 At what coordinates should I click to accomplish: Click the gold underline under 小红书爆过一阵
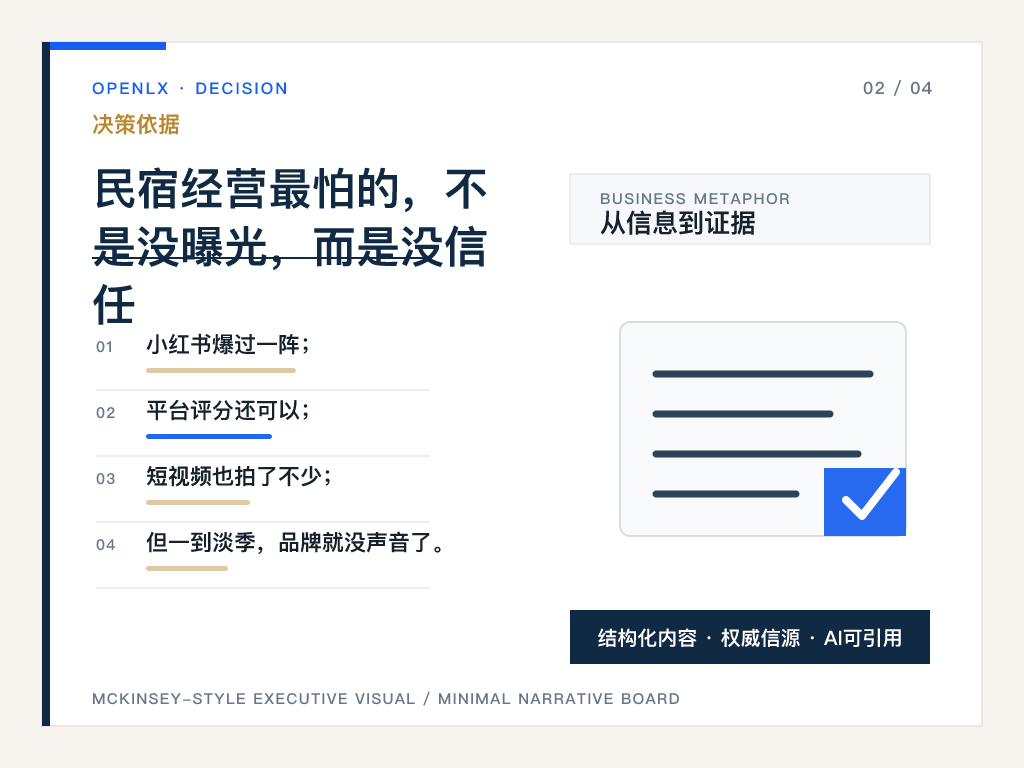tap(221, 370)
